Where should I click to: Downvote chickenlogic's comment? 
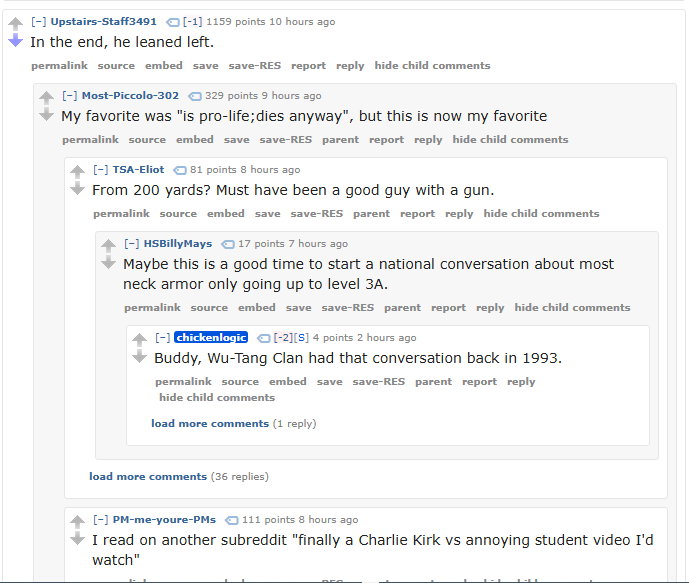pyautogui.click(x=139, y=356)
